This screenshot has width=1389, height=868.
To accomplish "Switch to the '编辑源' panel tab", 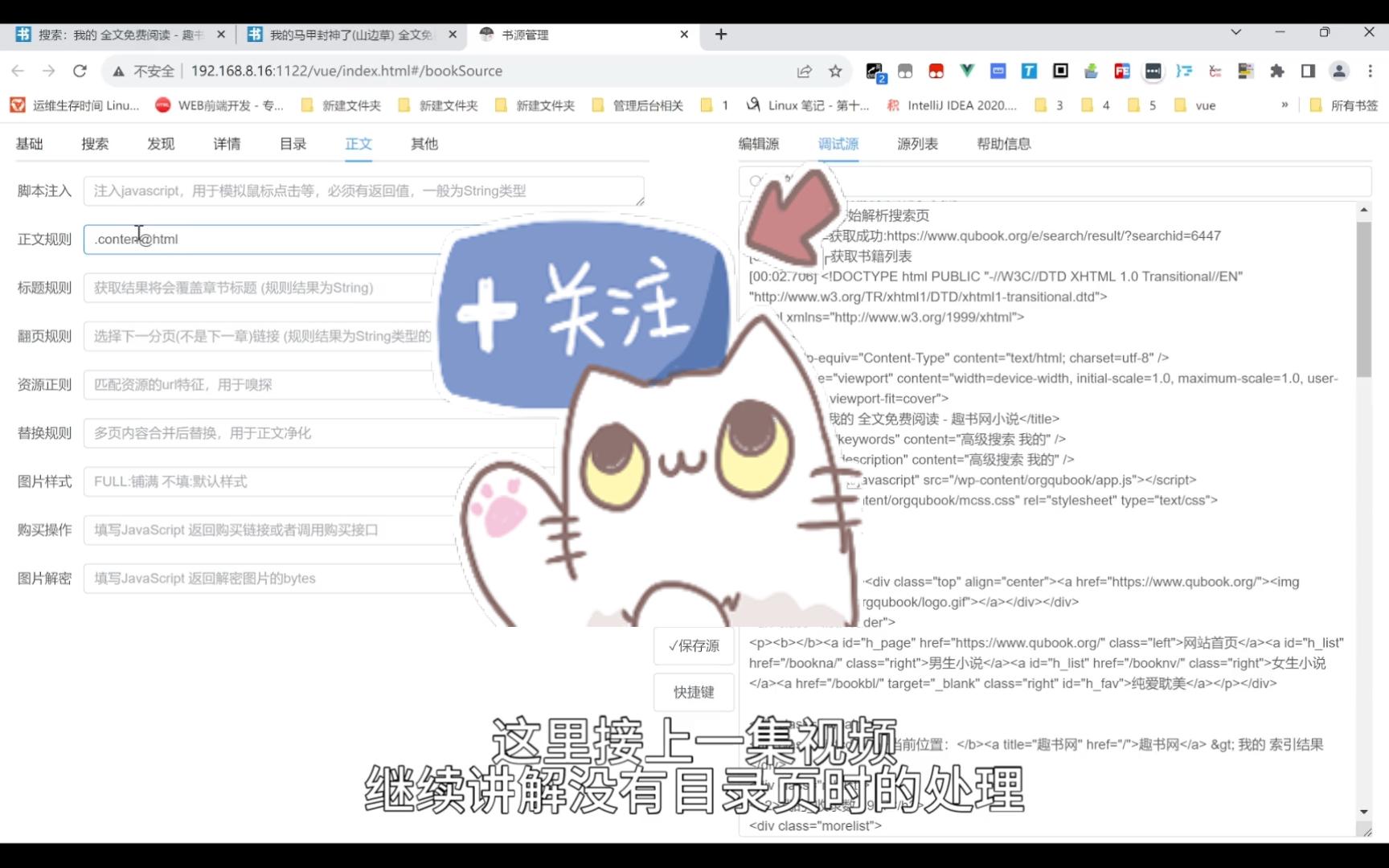I will [x=759, y=144].
